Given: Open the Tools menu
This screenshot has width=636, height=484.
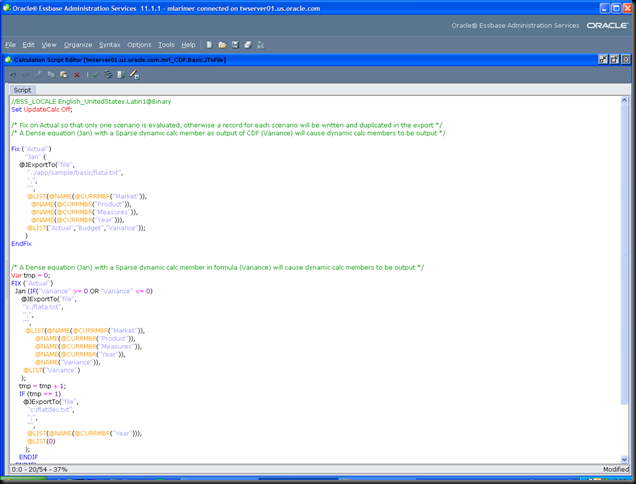Looking at the screenshot, I should tap(166, 45).
